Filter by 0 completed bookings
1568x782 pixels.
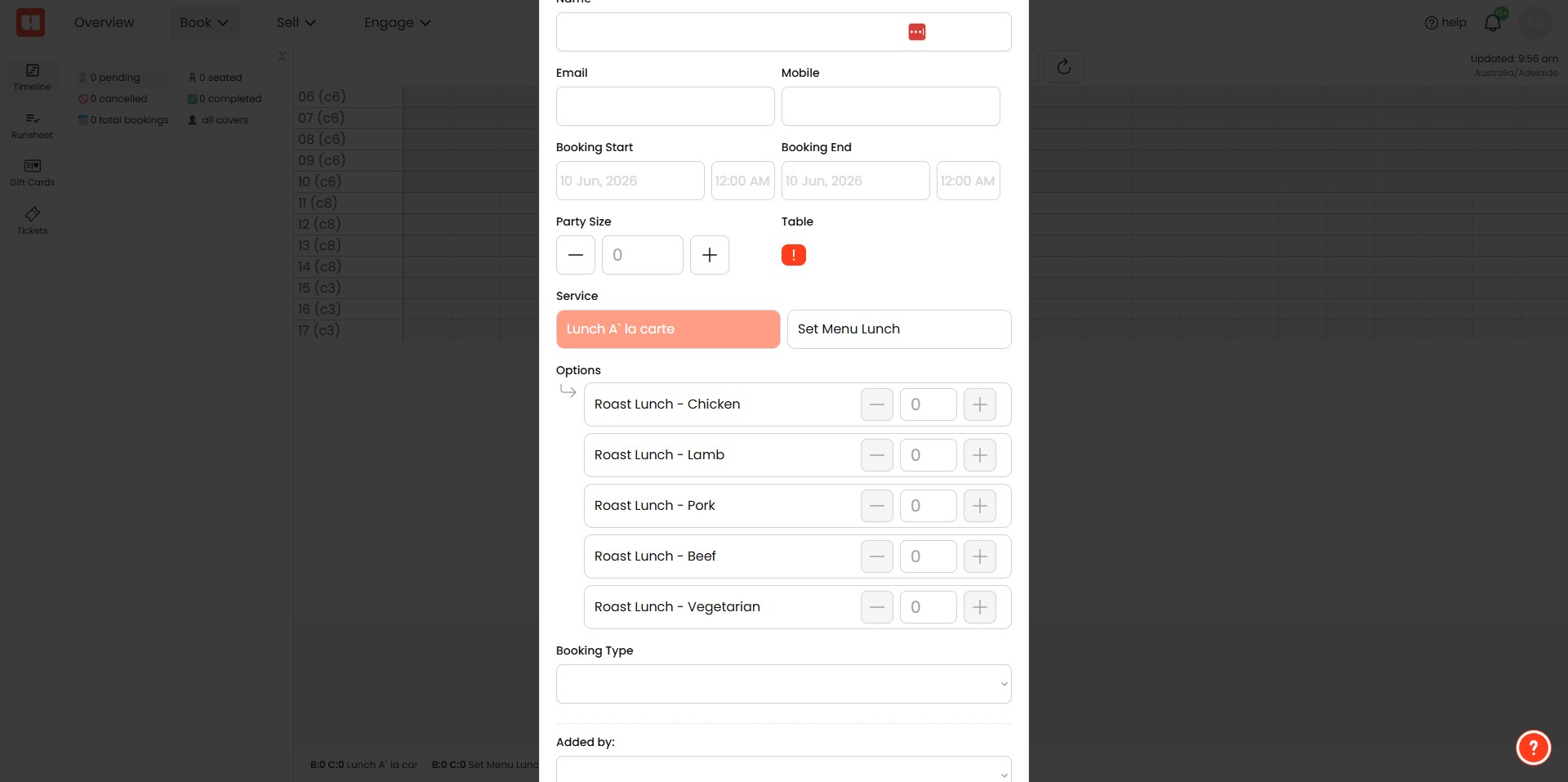point(225,99)
